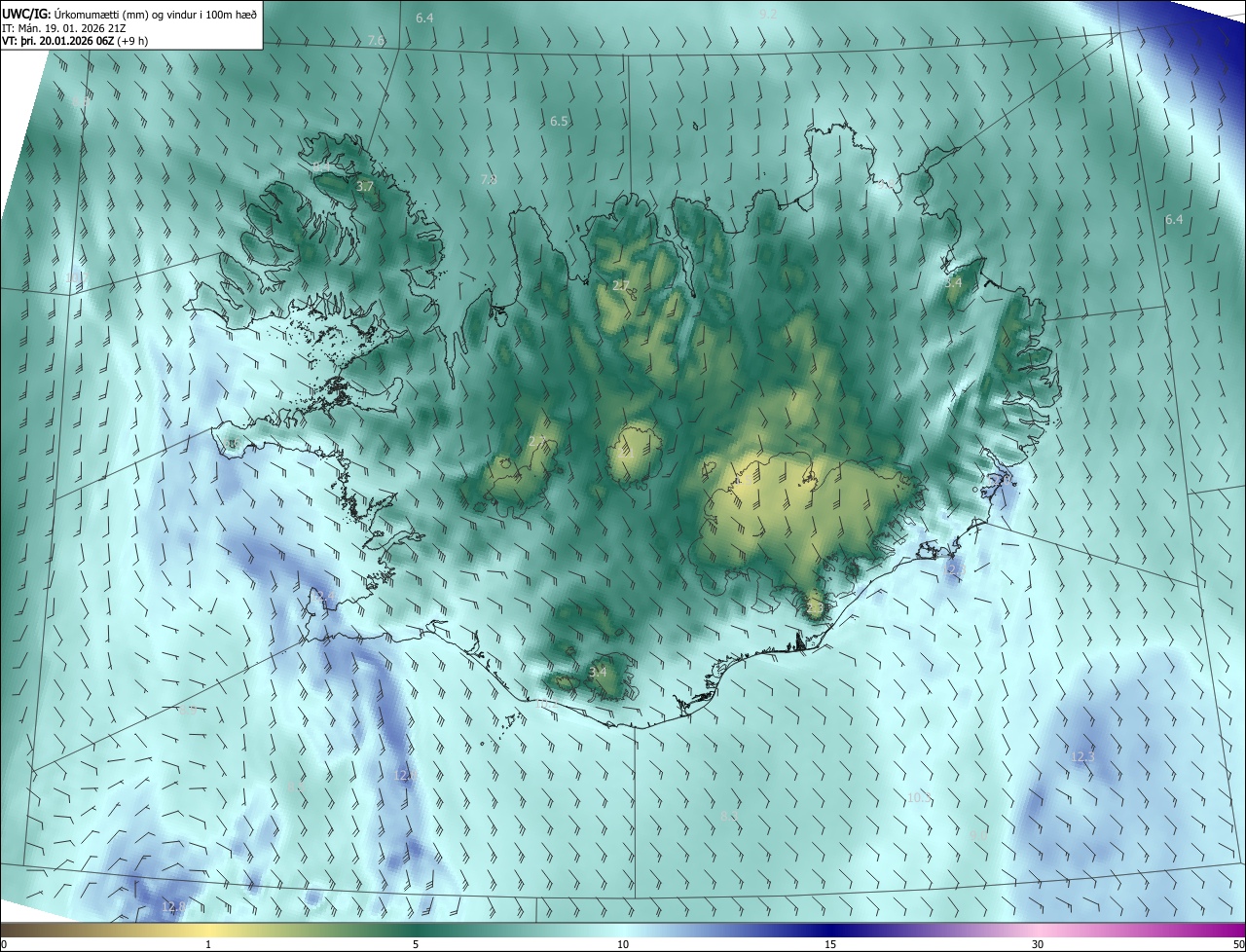Click the 10.3 value label on the map
The width and height of the screenshot is (1246, 952).
point(919,797)
